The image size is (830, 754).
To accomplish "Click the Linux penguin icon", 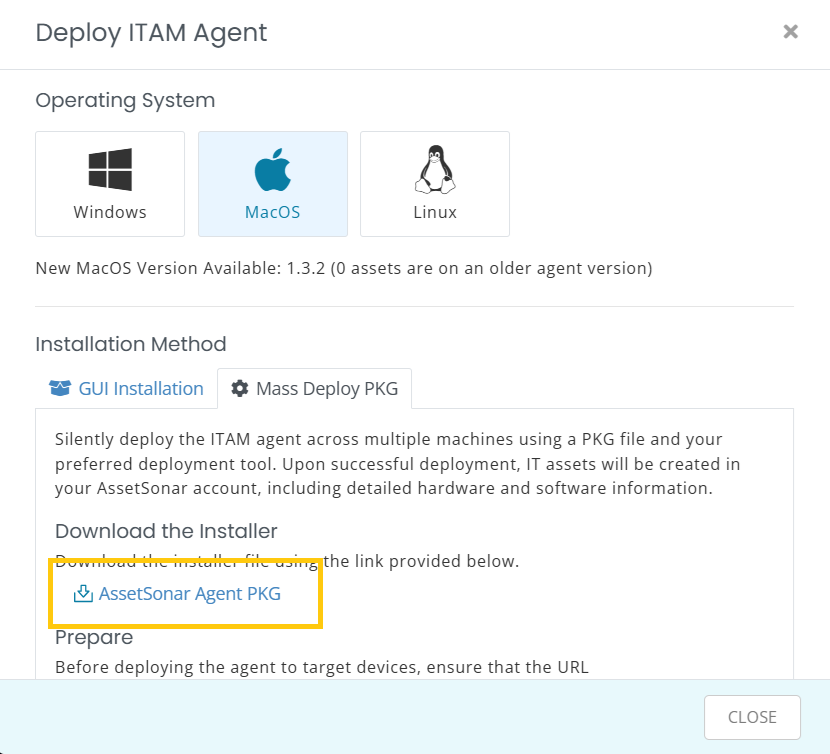I will pyautogui.click(x=435, y=169).
